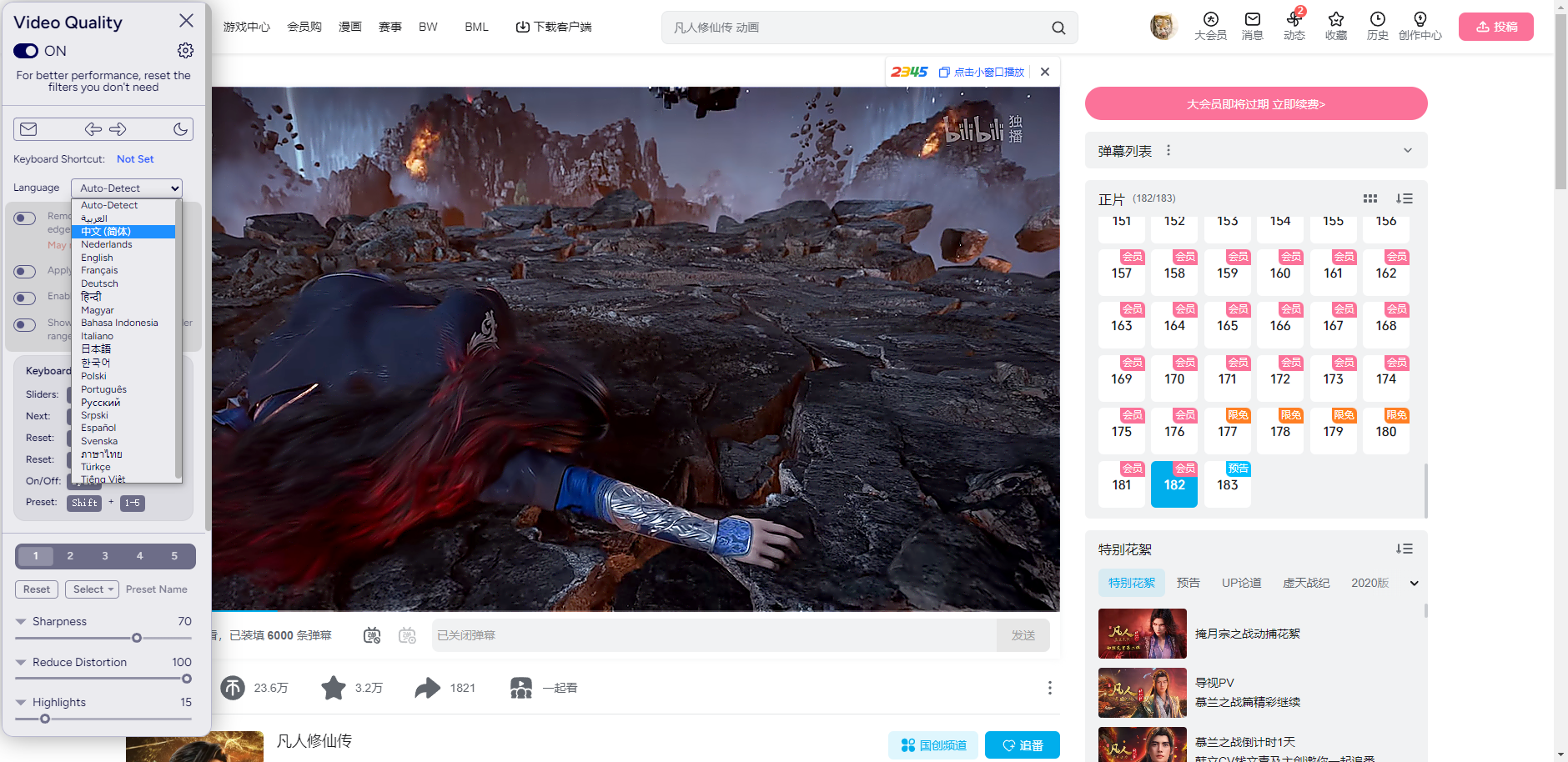The image size is (1568, 762).
Task: Click the left arrow icon in Video Quality panel
Action: pos(93,129)
